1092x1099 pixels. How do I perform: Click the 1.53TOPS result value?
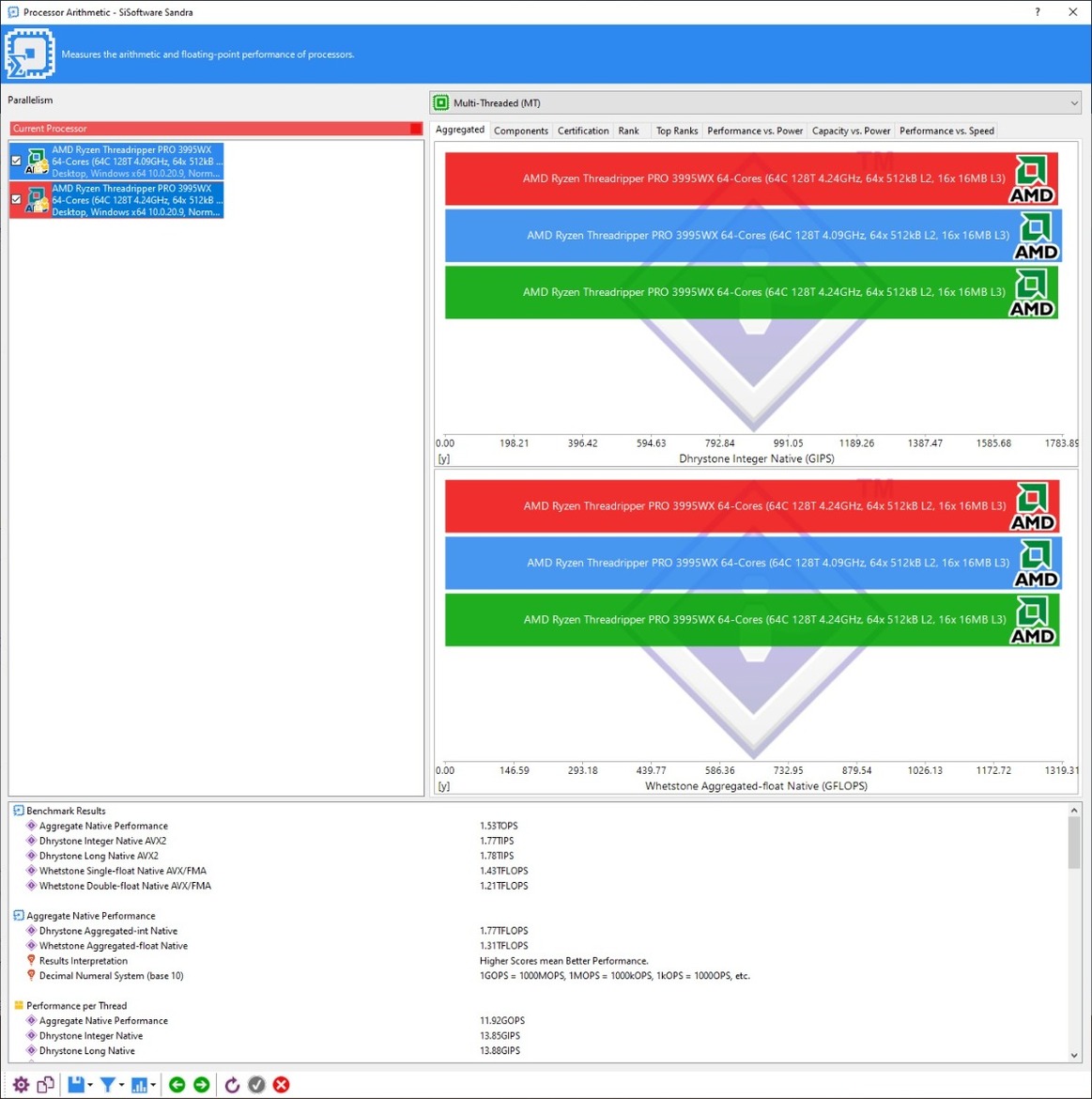[499, 826]
